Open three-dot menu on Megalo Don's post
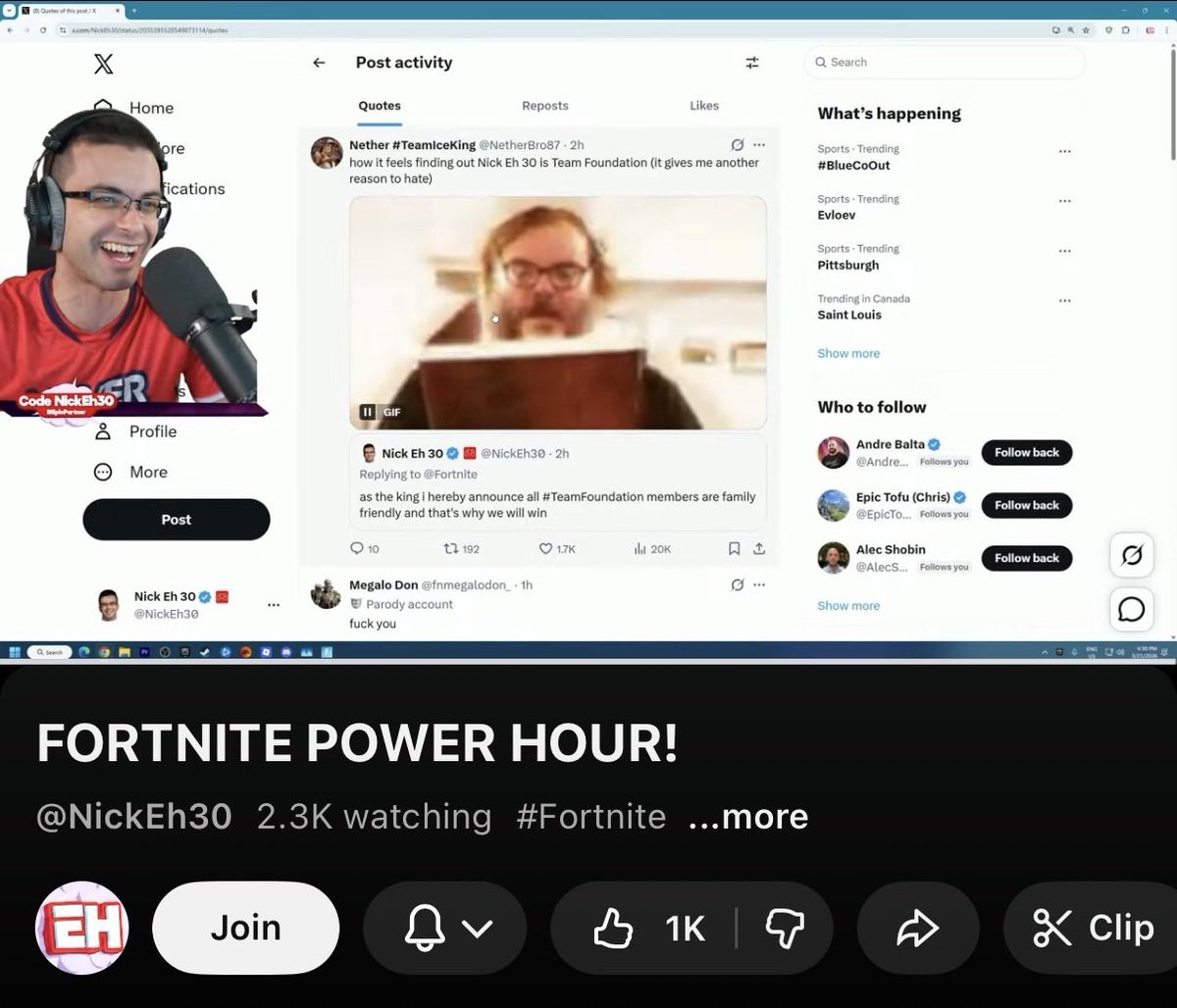 tap(759, 585)
